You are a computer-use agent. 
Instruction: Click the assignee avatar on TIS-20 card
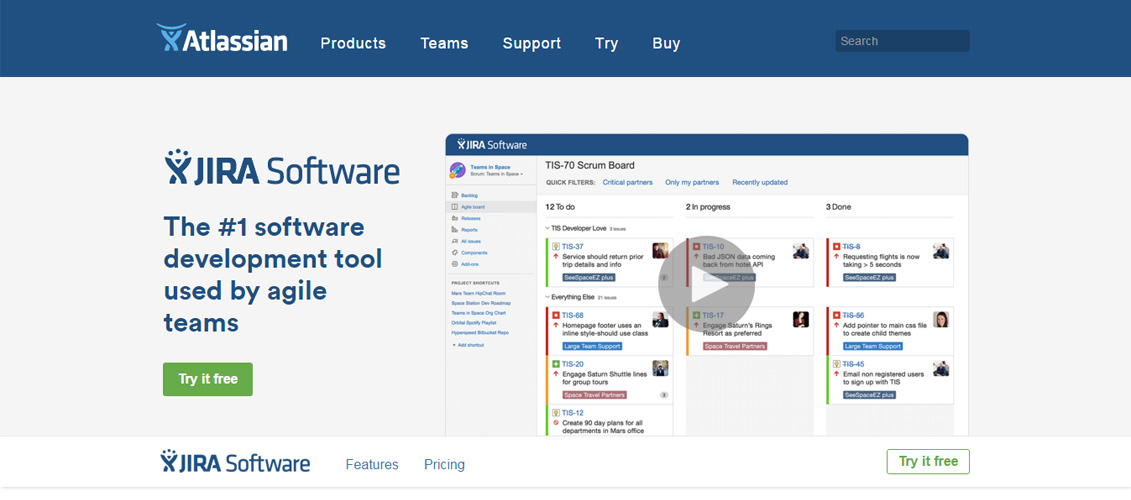tap(660, 368)
